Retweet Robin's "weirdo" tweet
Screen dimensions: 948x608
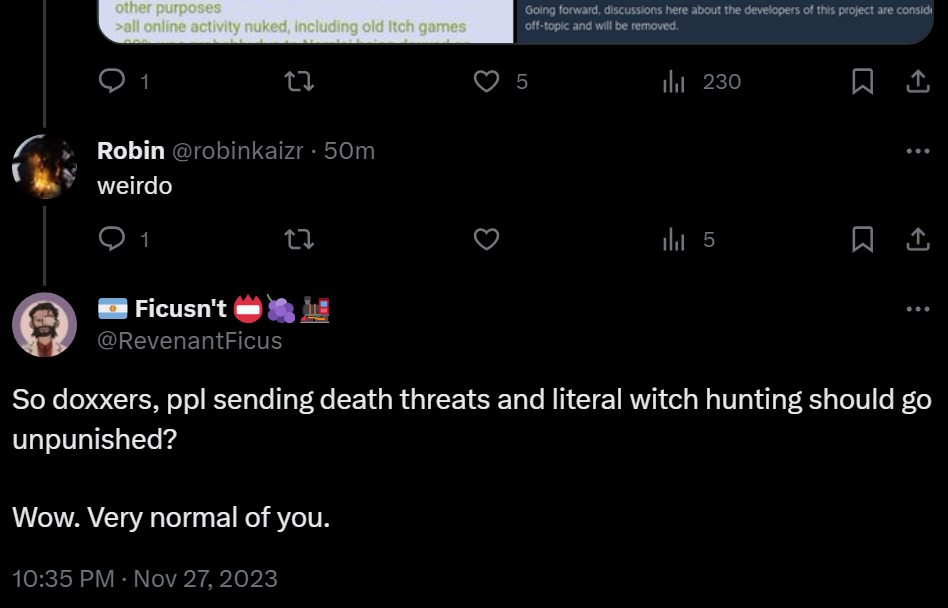tap(299, 240)
